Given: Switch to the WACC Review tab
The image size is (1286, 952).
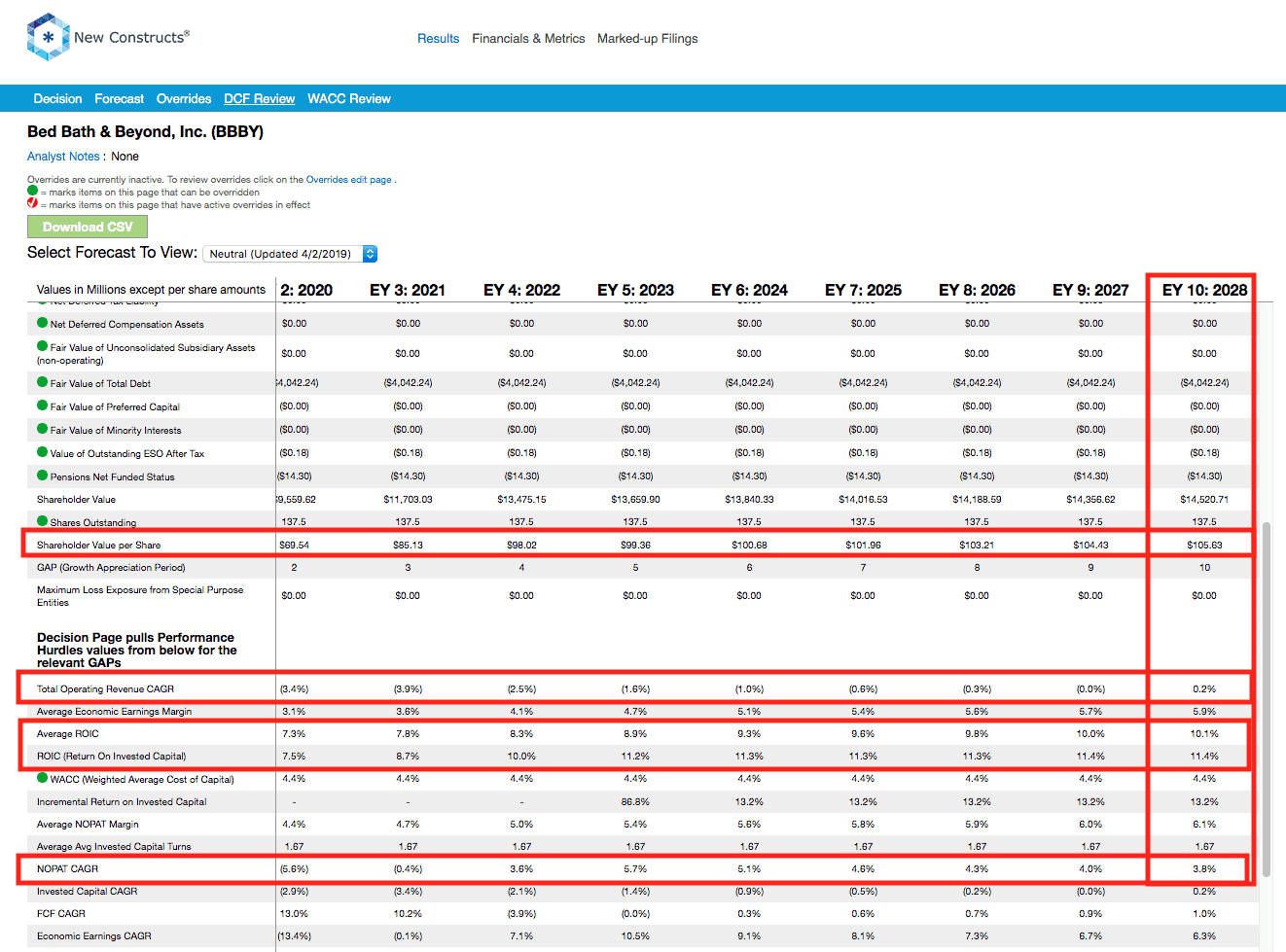Looking at the screenshot, I should click(349, 99).
